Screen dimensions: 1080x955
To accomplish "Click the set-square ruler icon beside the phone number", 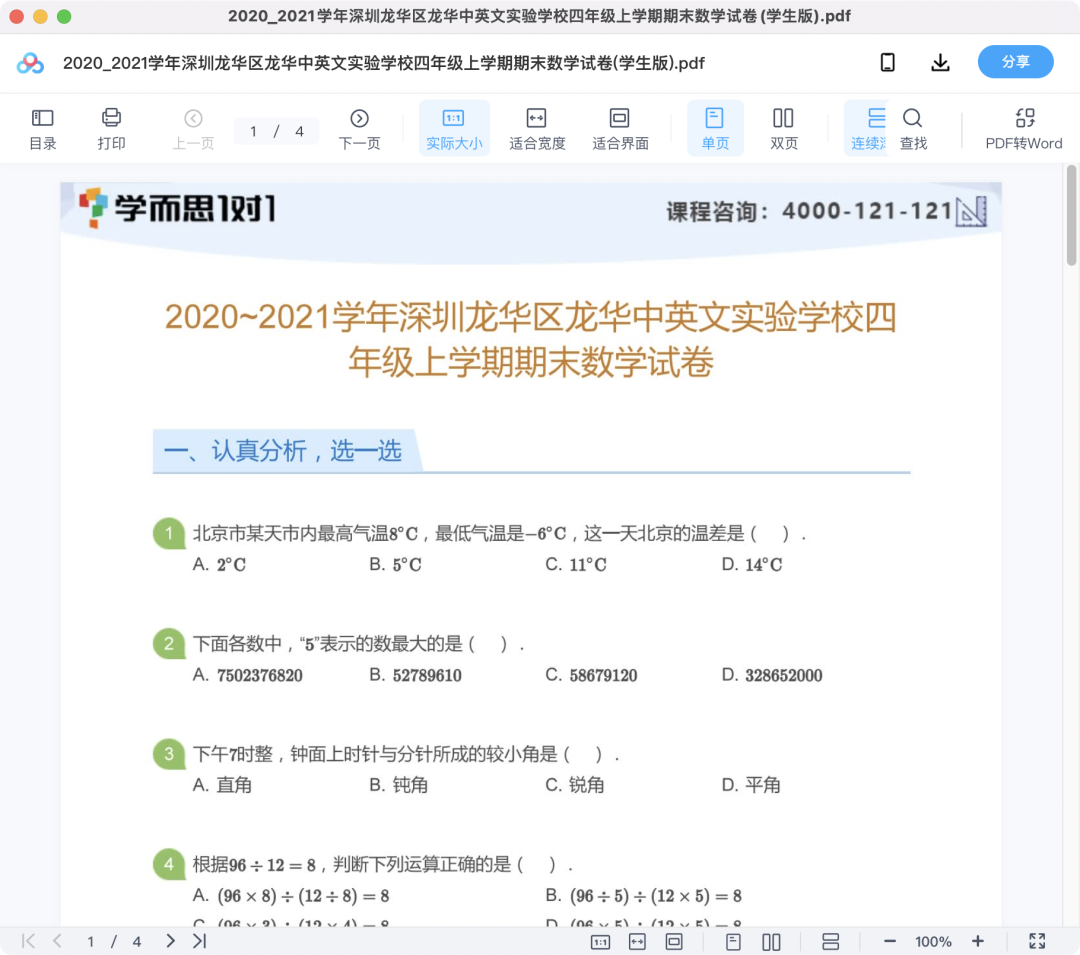I will coord(972,211).
